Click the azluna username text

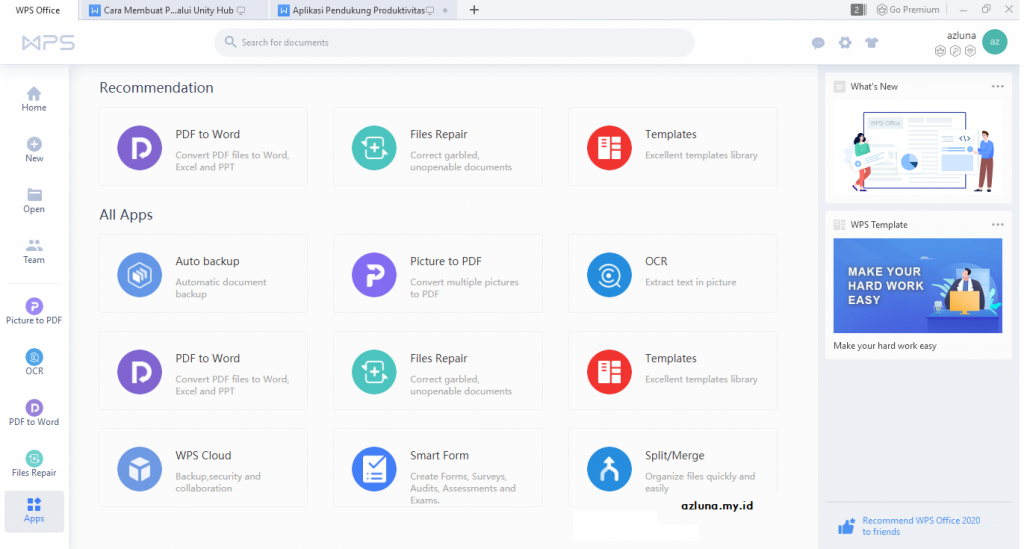[x=961, y=35]
